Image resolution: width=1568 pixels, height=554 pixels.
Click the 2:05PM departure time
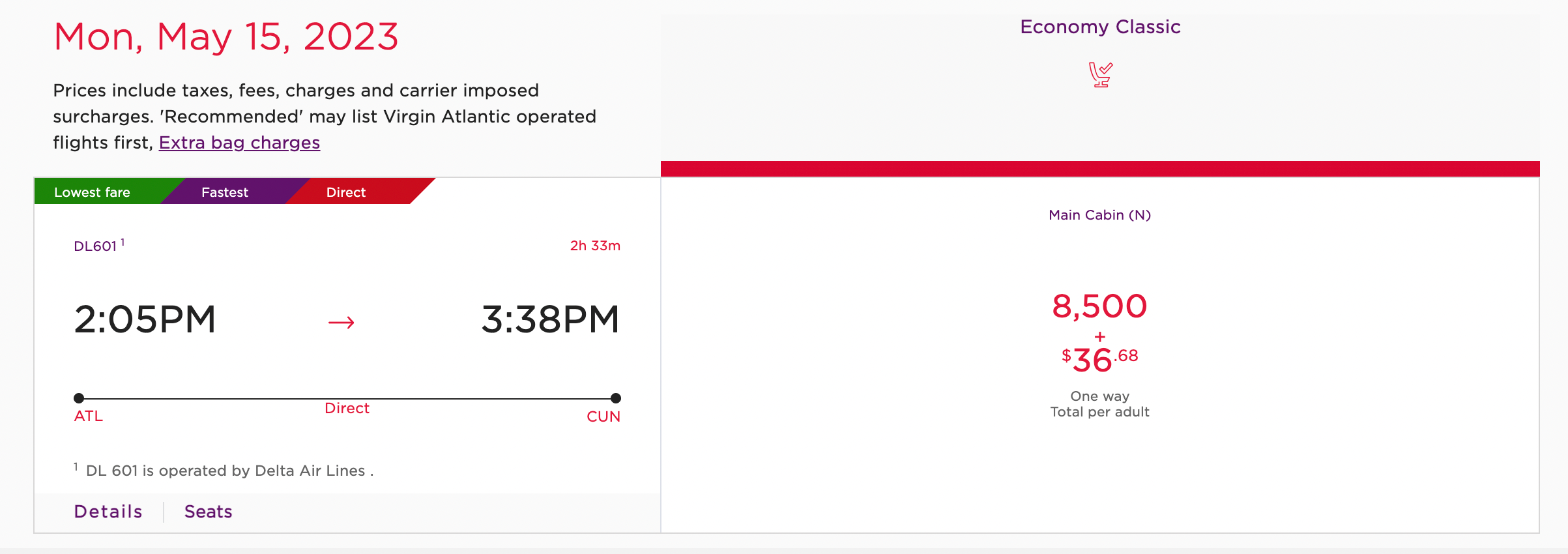(x=145, y=319)
